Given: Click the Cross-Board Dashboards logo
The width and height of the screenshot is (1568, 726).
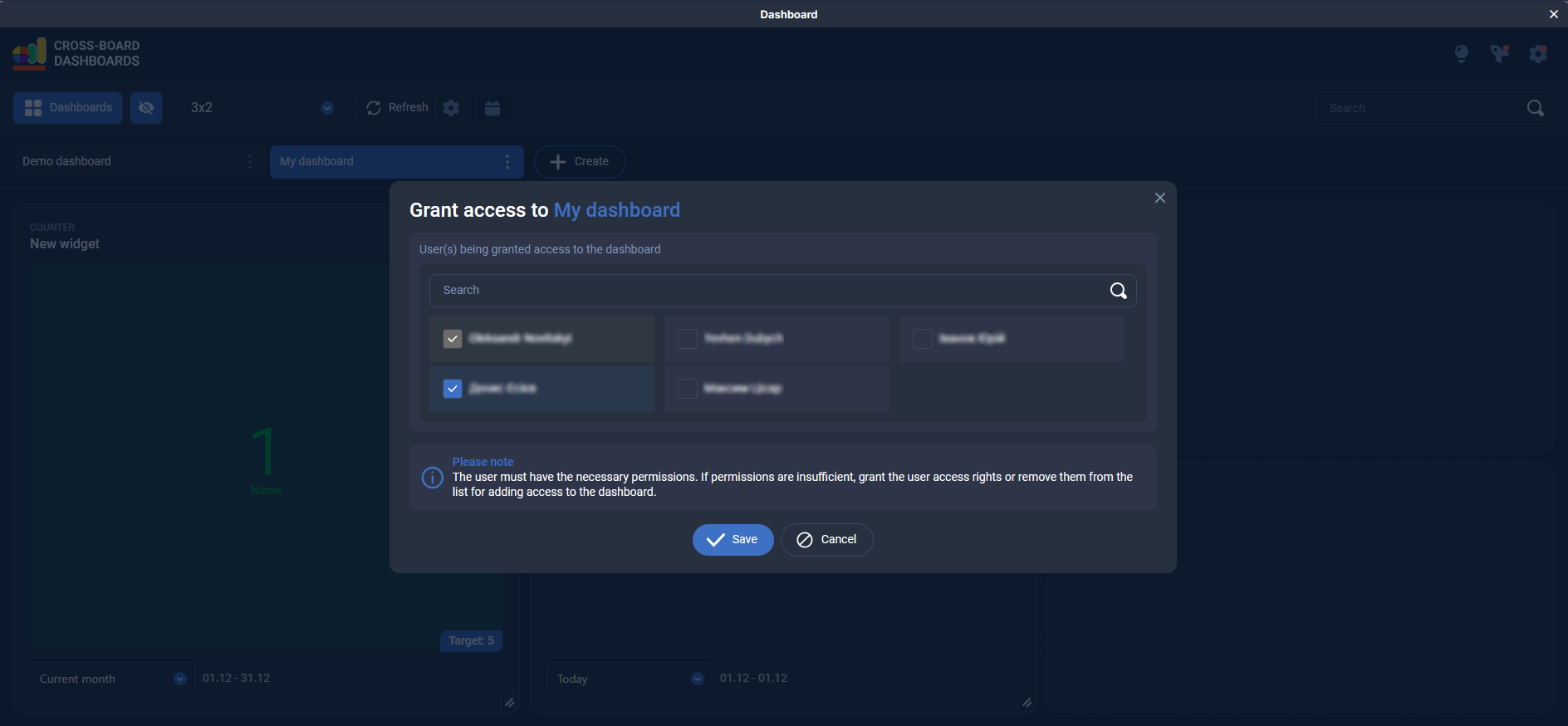Looking at the screenshot, I should click(x=76, y=54).
